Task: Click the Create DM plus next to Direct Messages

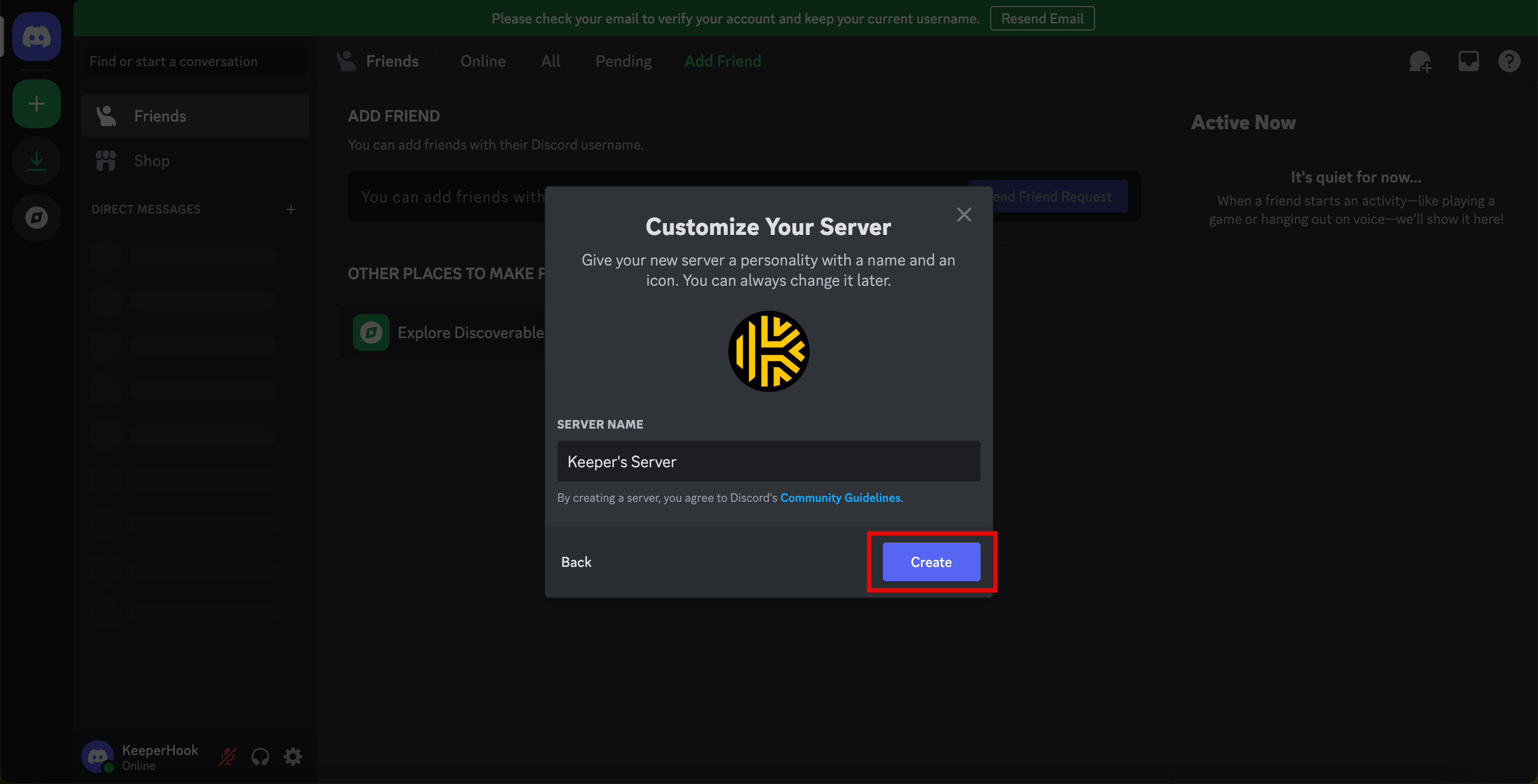Action: (x=291, y=209)
